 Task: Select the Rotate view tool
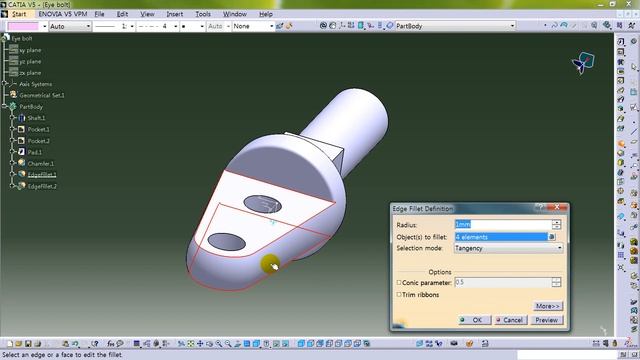pos(209,344)
